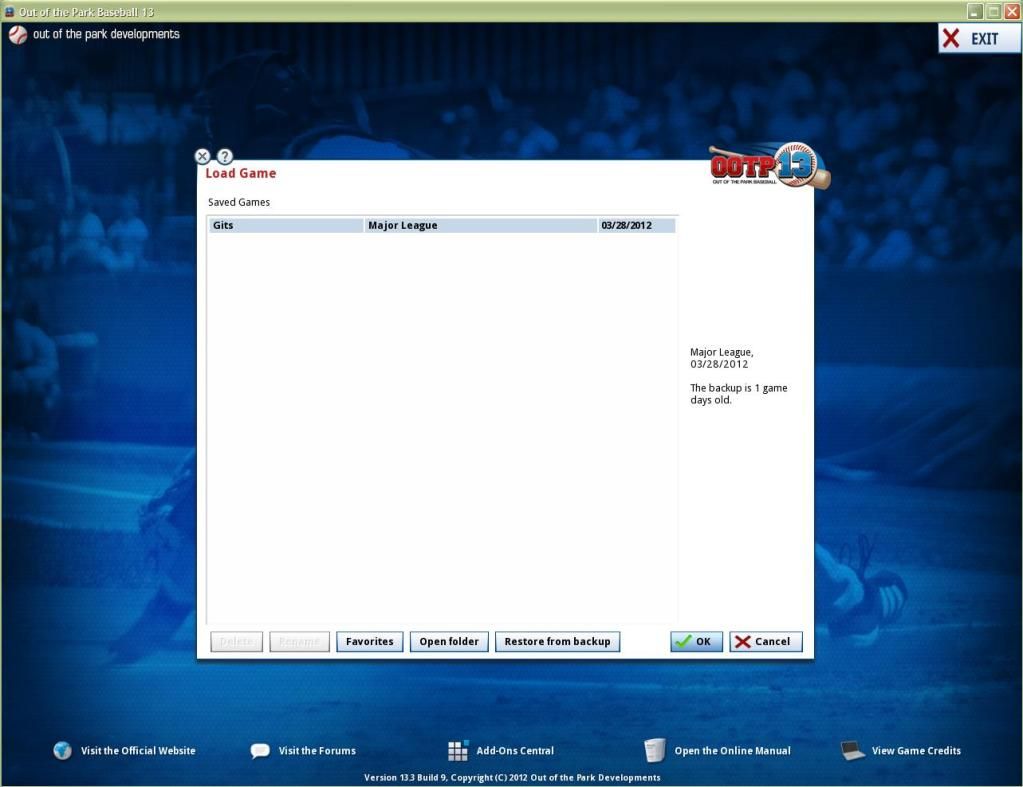Close the Load Game dialog with round X icon
The image size is (1023, 787).
click(x=202, y=157)
